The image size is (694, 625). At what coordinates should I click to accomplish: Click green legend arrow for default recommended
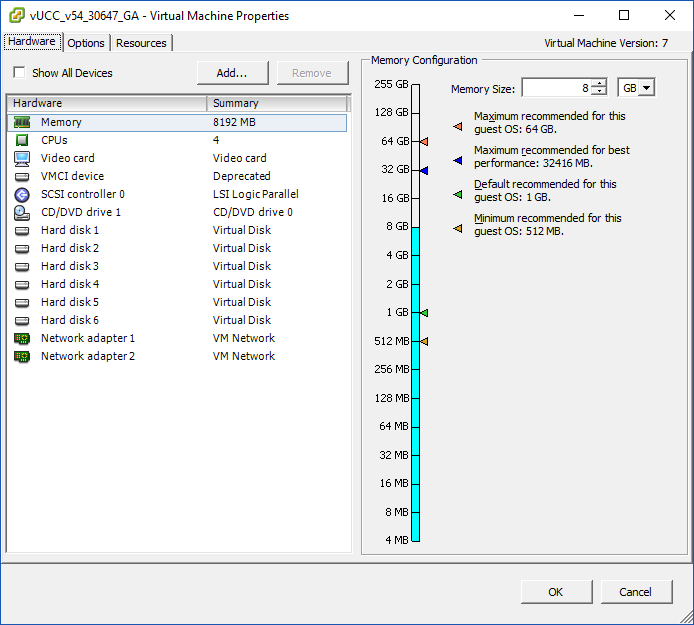coord(458,195)
